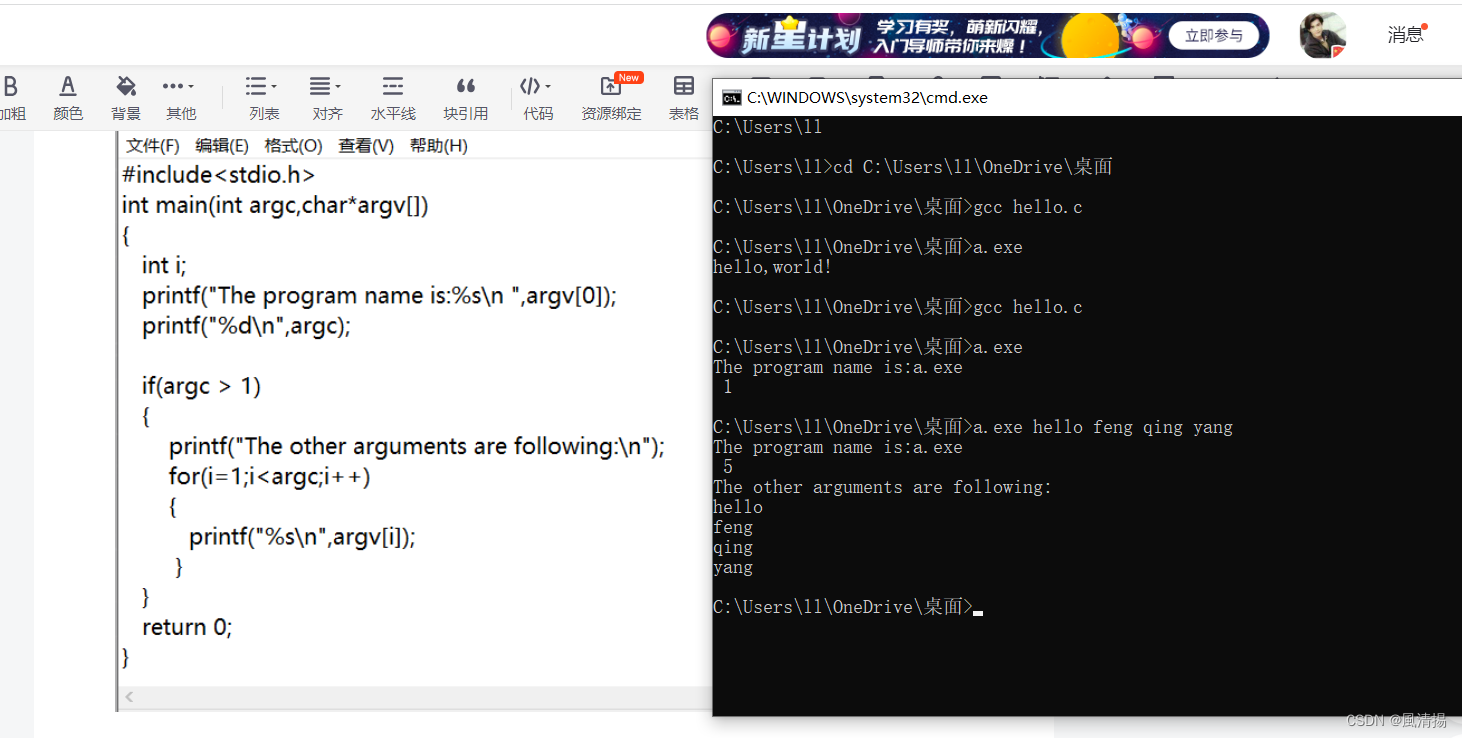Click the line "int main(int argc,char*argv[])"
The width and height of the screenshot is (1462, 738).
[x=275, y=205]
